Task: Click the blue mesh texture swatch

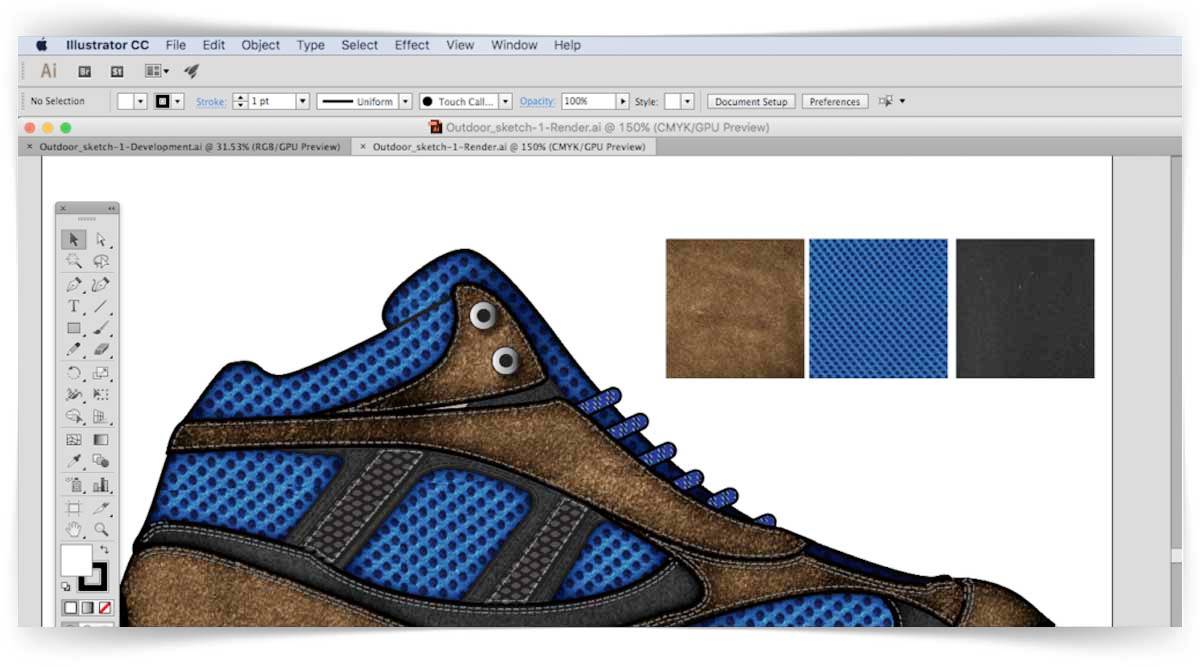Action: pyautogui.click(x=877, y=308)
